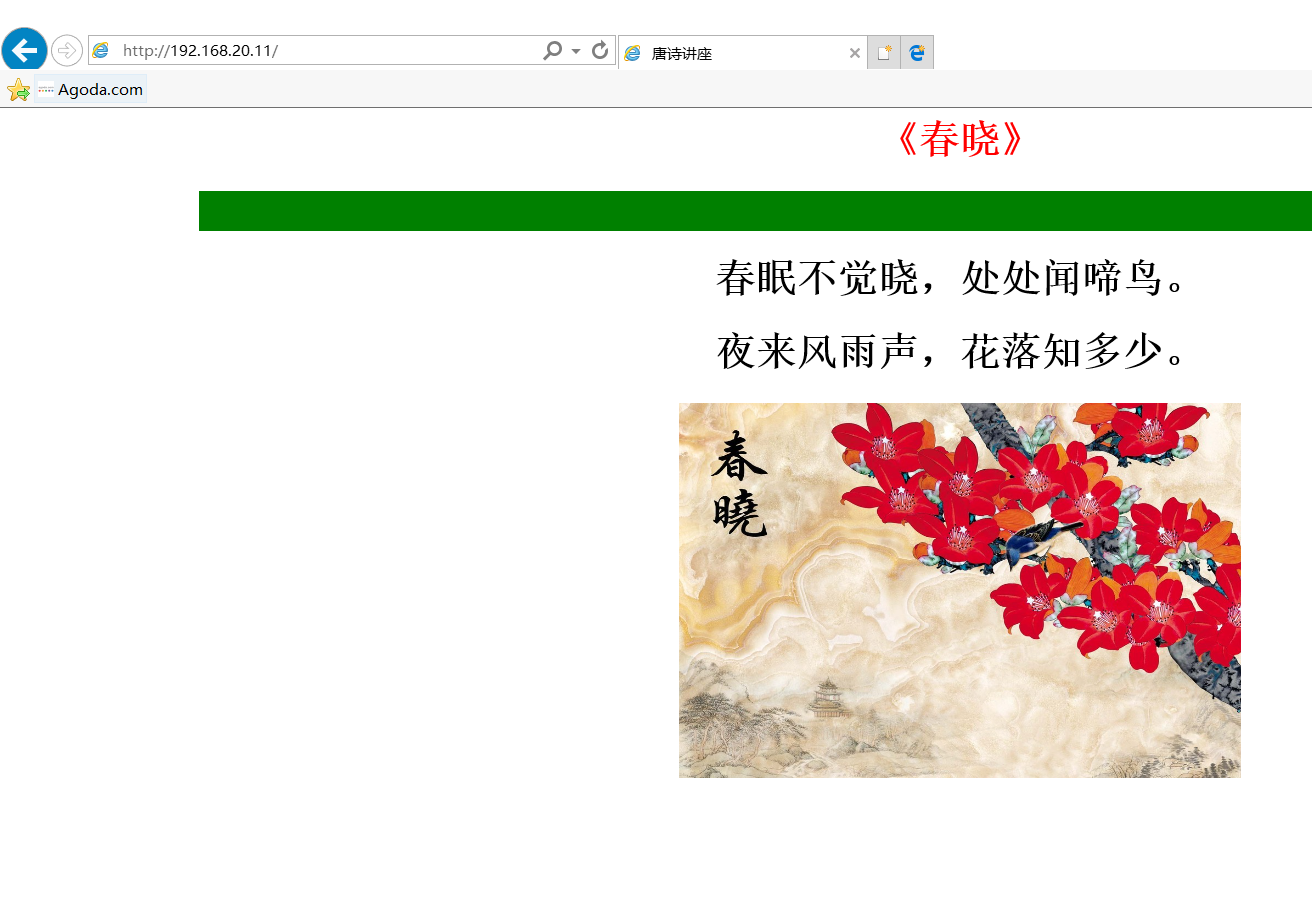Click the page icon in address bar
This screenshot has width=1312, height=915.
click(x=100, y=51)
